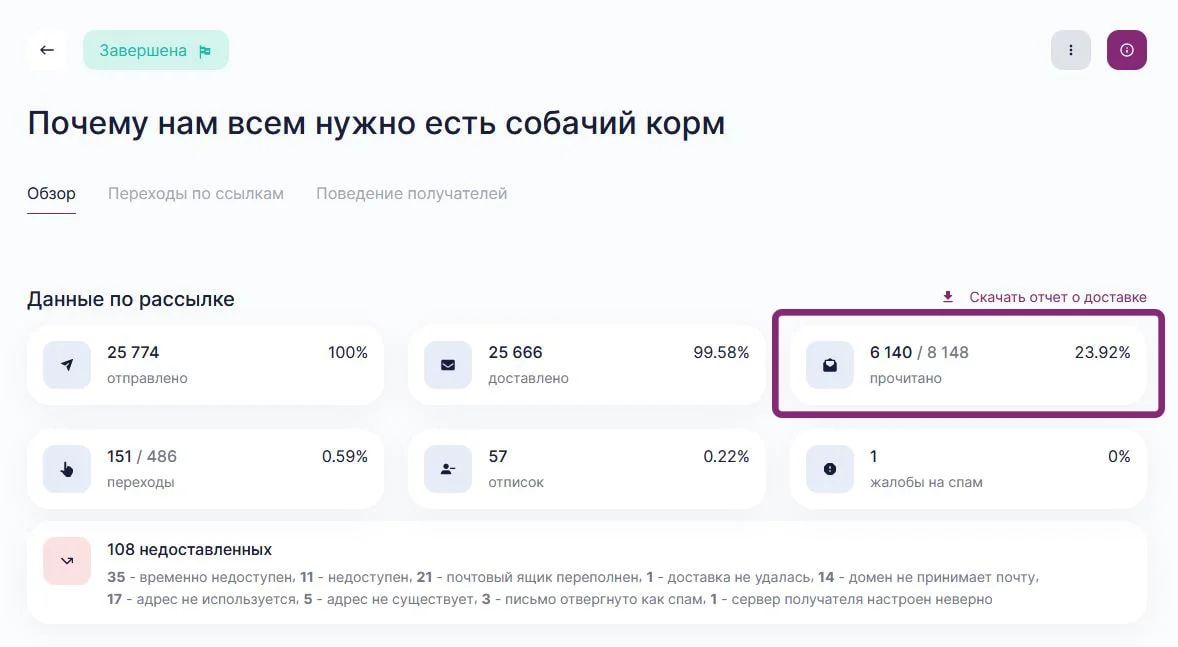Click the campaign title heading
Viewport: 1178px width, 647px height.
click(x=376, y=123)
